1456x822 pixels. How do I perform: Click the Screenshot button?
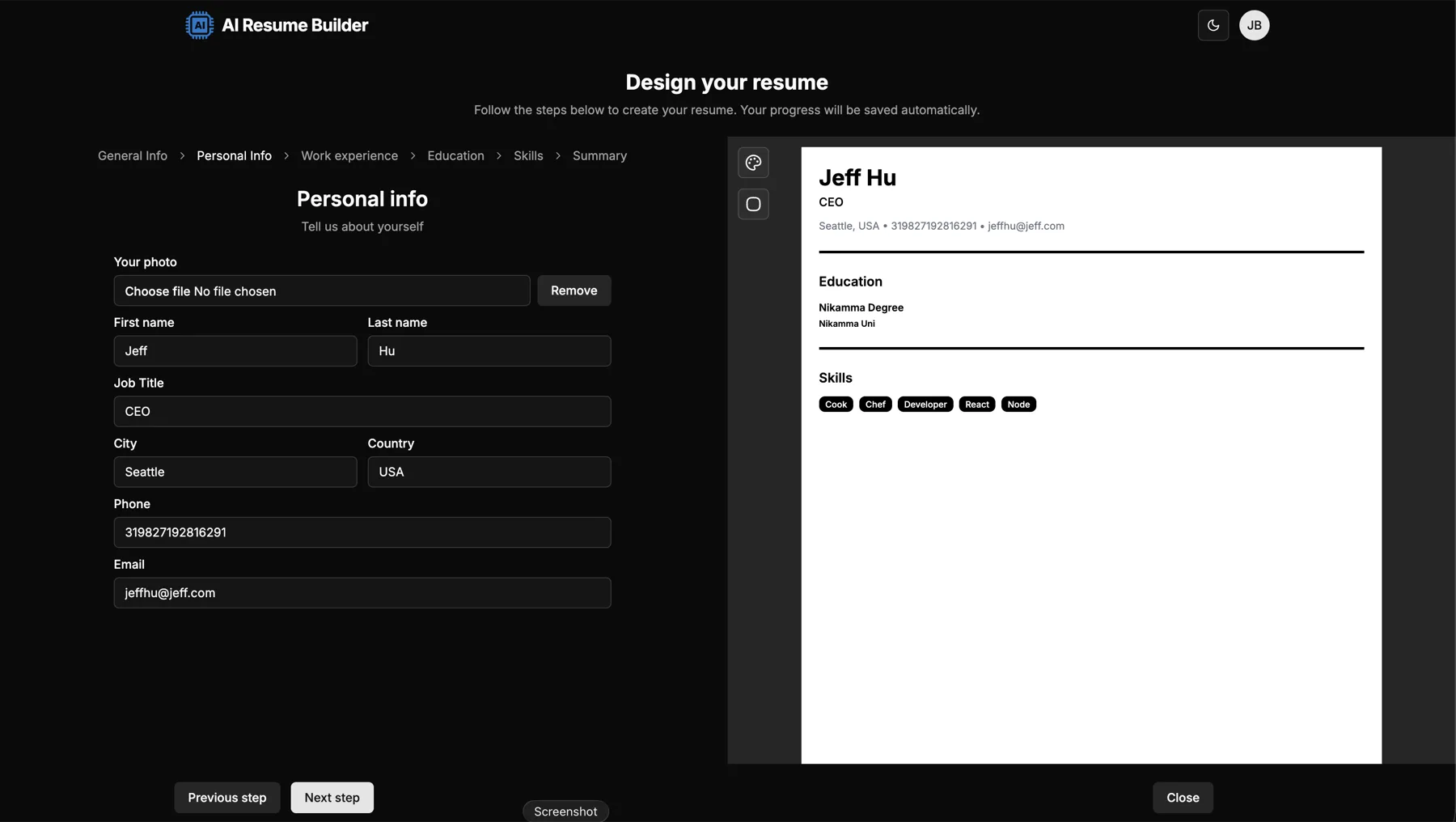pos(565,811)
